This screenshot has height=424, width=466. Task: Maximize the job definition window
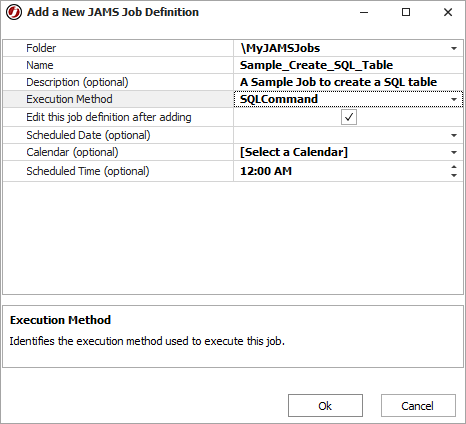(406, 12)
